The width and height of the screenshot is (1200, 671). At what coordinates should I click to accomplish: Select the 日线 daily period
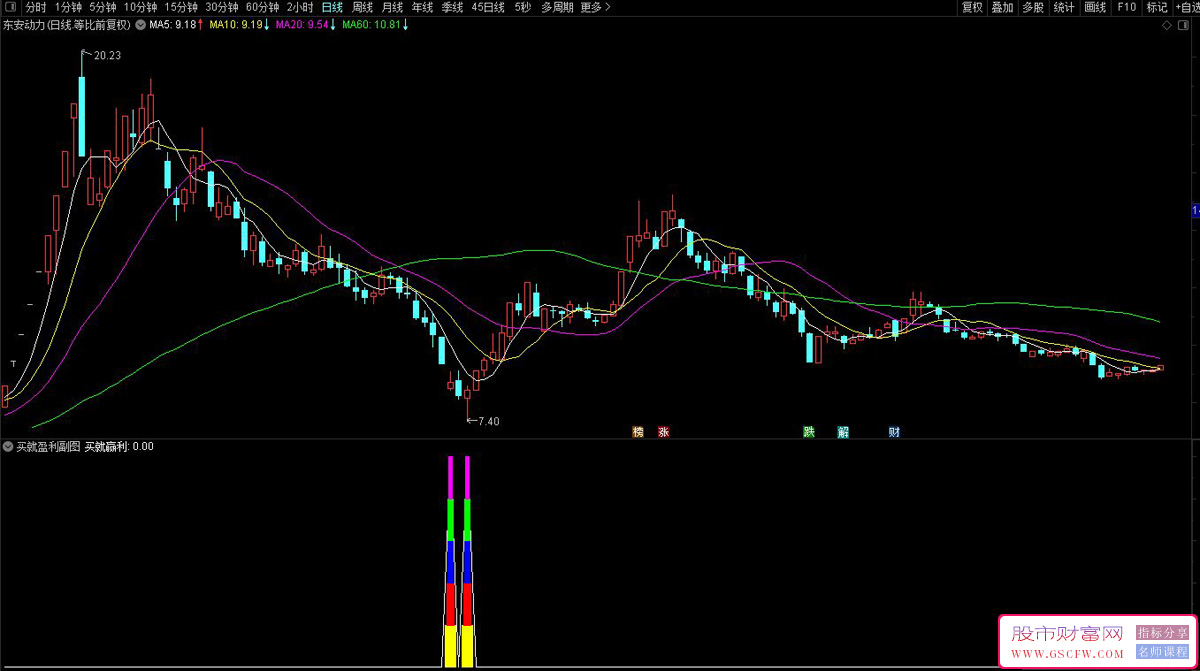coord(332,7)
